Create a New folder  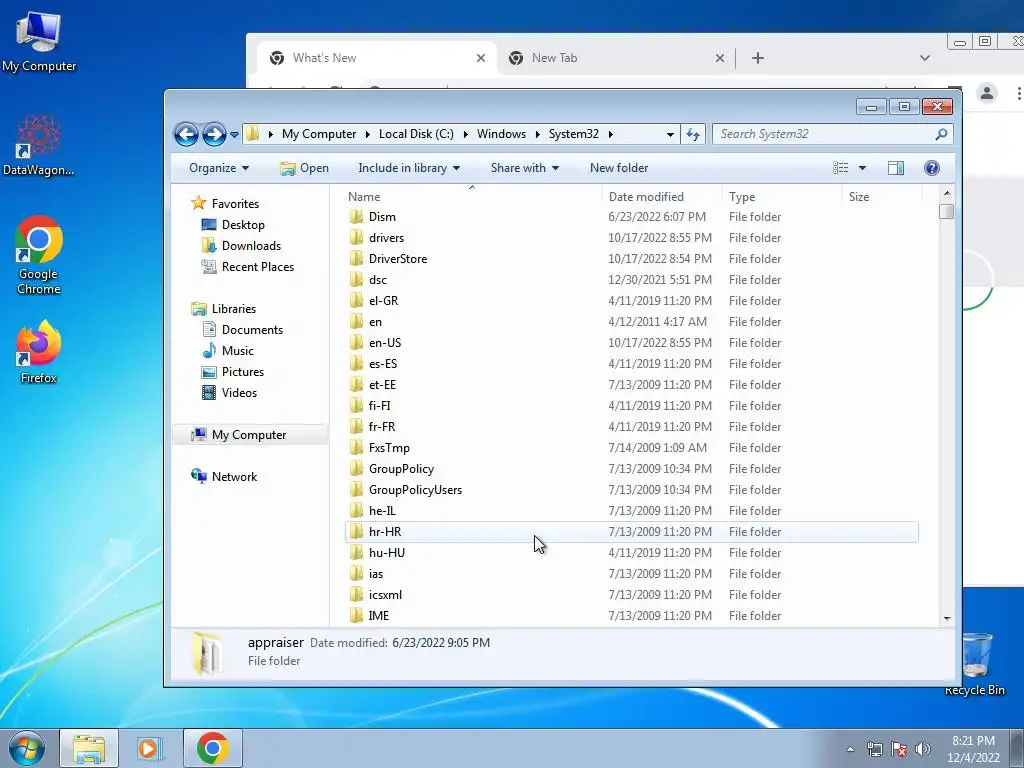(618, 168)
